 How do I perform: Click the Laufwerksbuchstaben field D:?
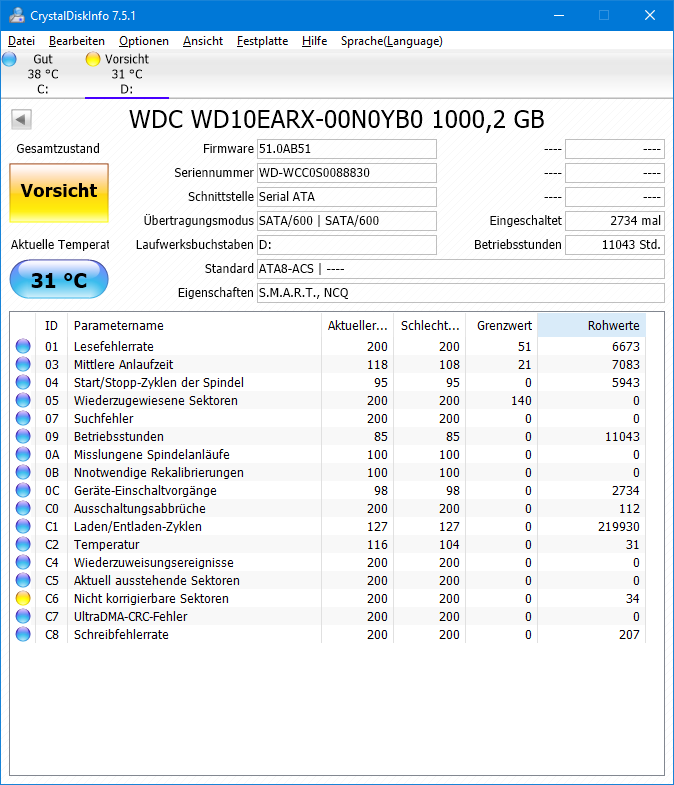(x=347, y=245)
